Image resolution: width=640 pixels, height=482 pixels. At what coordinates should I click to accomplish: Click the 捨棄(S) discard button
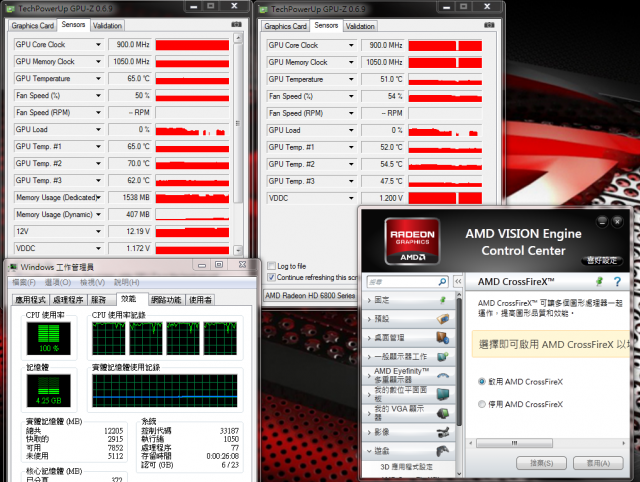[541, 463]
